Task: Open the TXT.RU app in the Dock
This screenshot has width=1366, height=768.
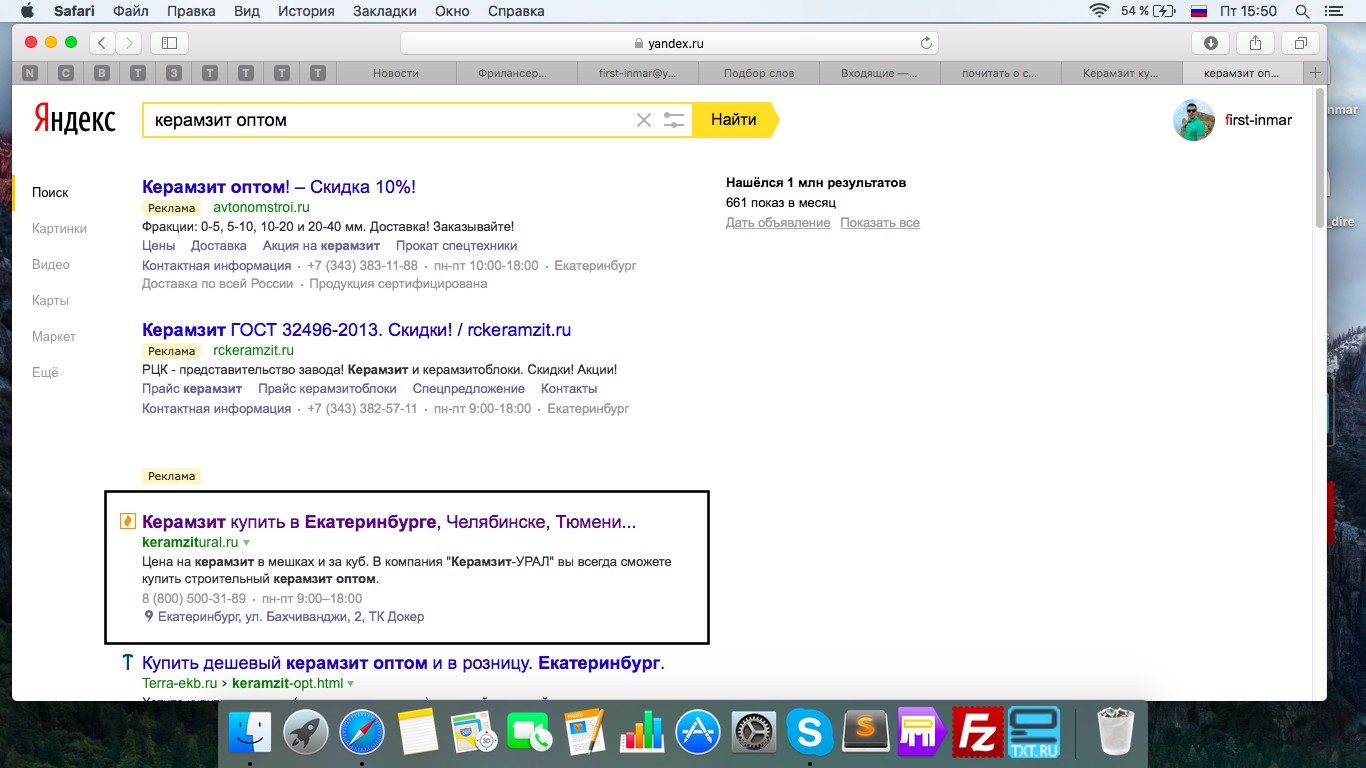Action: (1033, 733)
